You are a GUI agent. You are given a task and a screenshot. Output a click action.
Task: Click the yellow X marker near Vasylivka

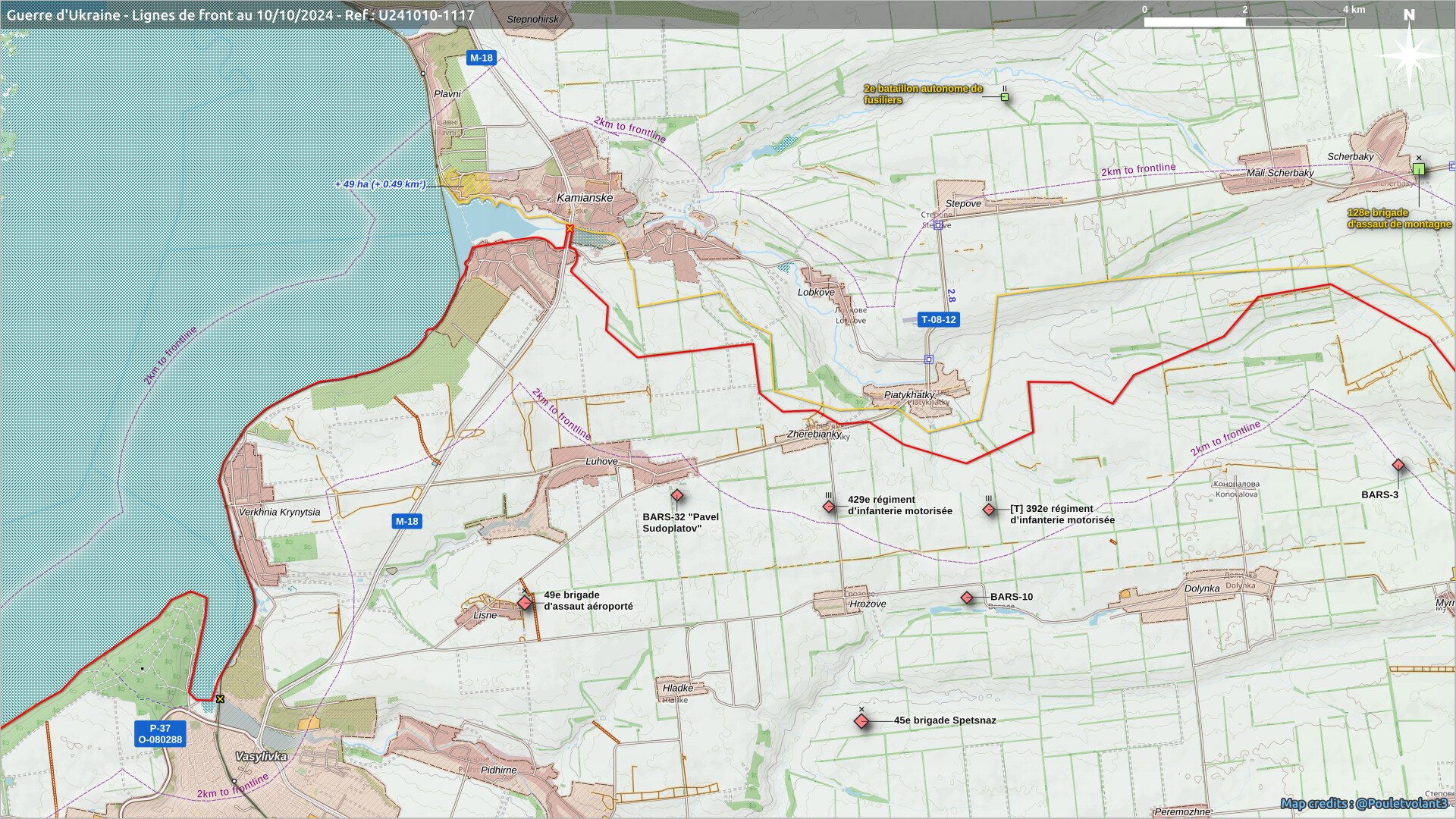220,699
